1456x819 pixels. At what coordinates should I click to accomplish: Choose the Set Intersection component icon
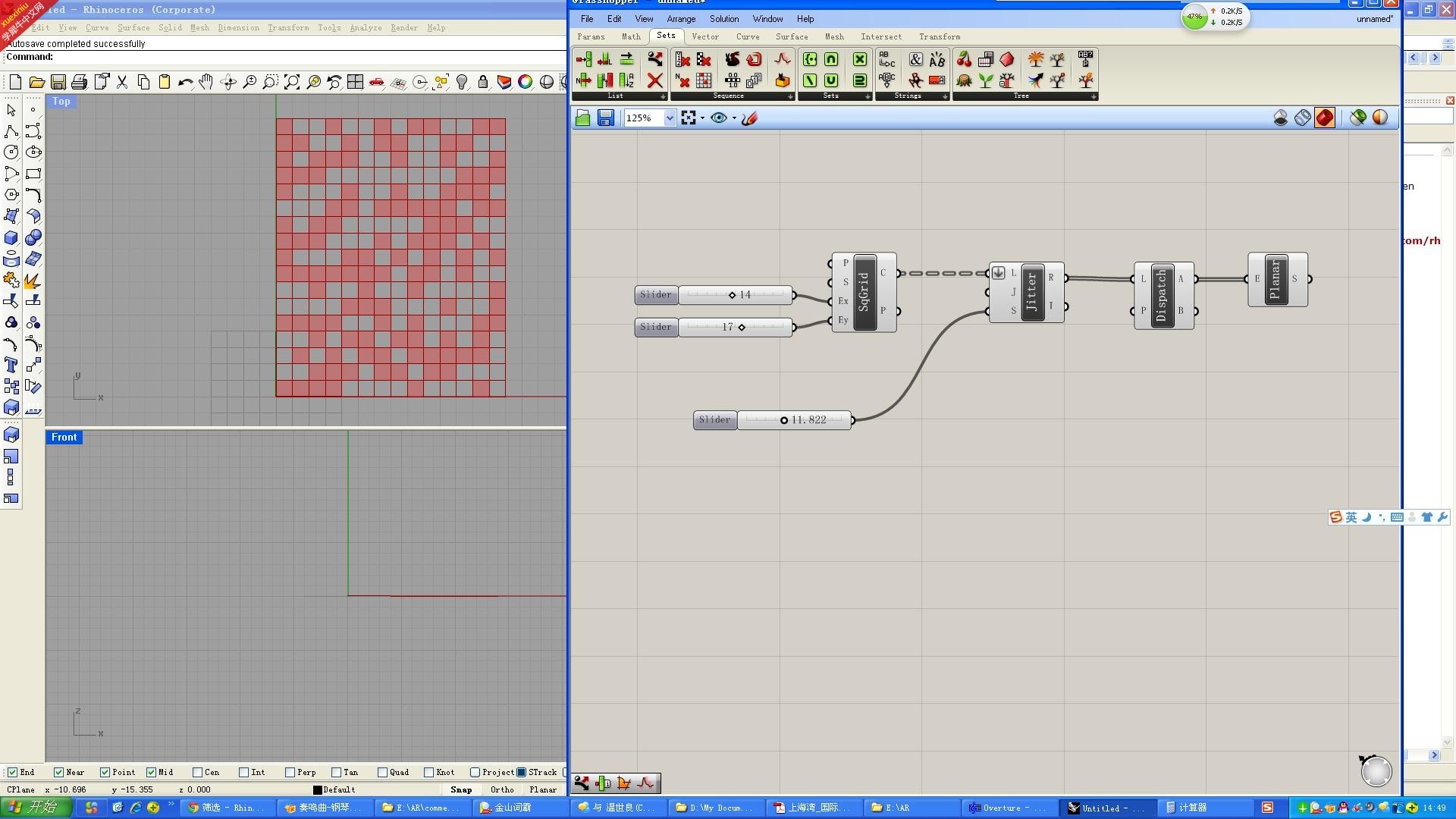(x=831, y=59)
